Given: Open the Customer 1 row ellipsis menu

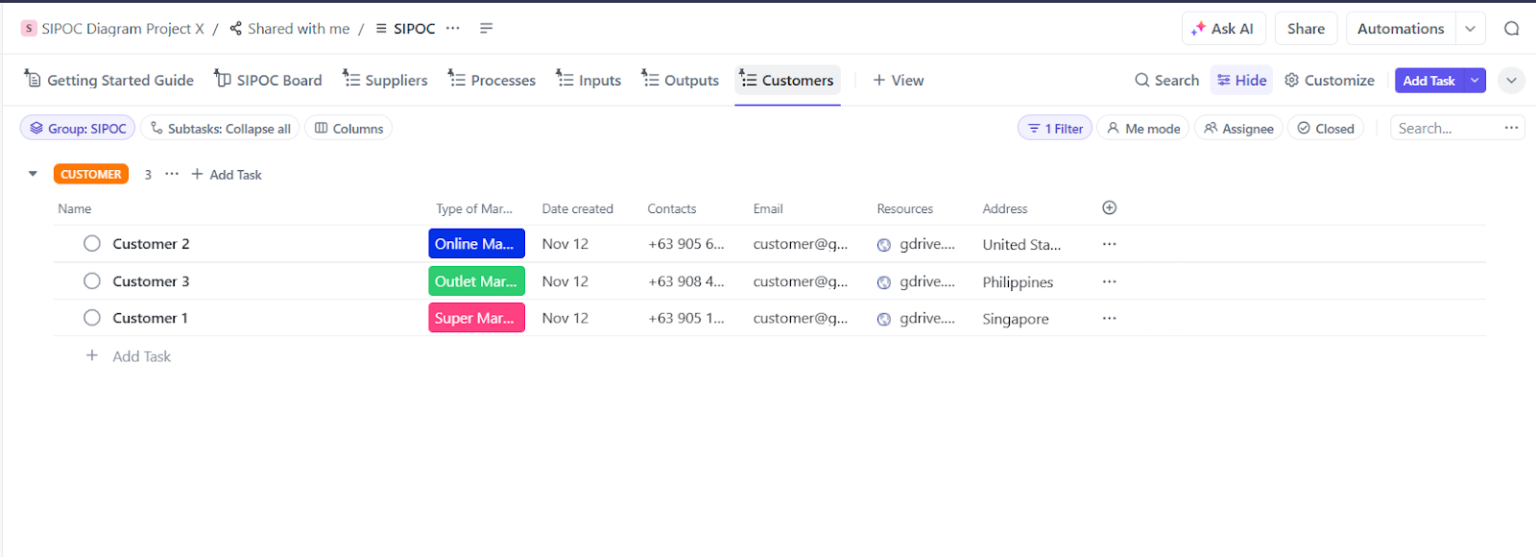Looking at the screenshot, I should coord(1109,318).
